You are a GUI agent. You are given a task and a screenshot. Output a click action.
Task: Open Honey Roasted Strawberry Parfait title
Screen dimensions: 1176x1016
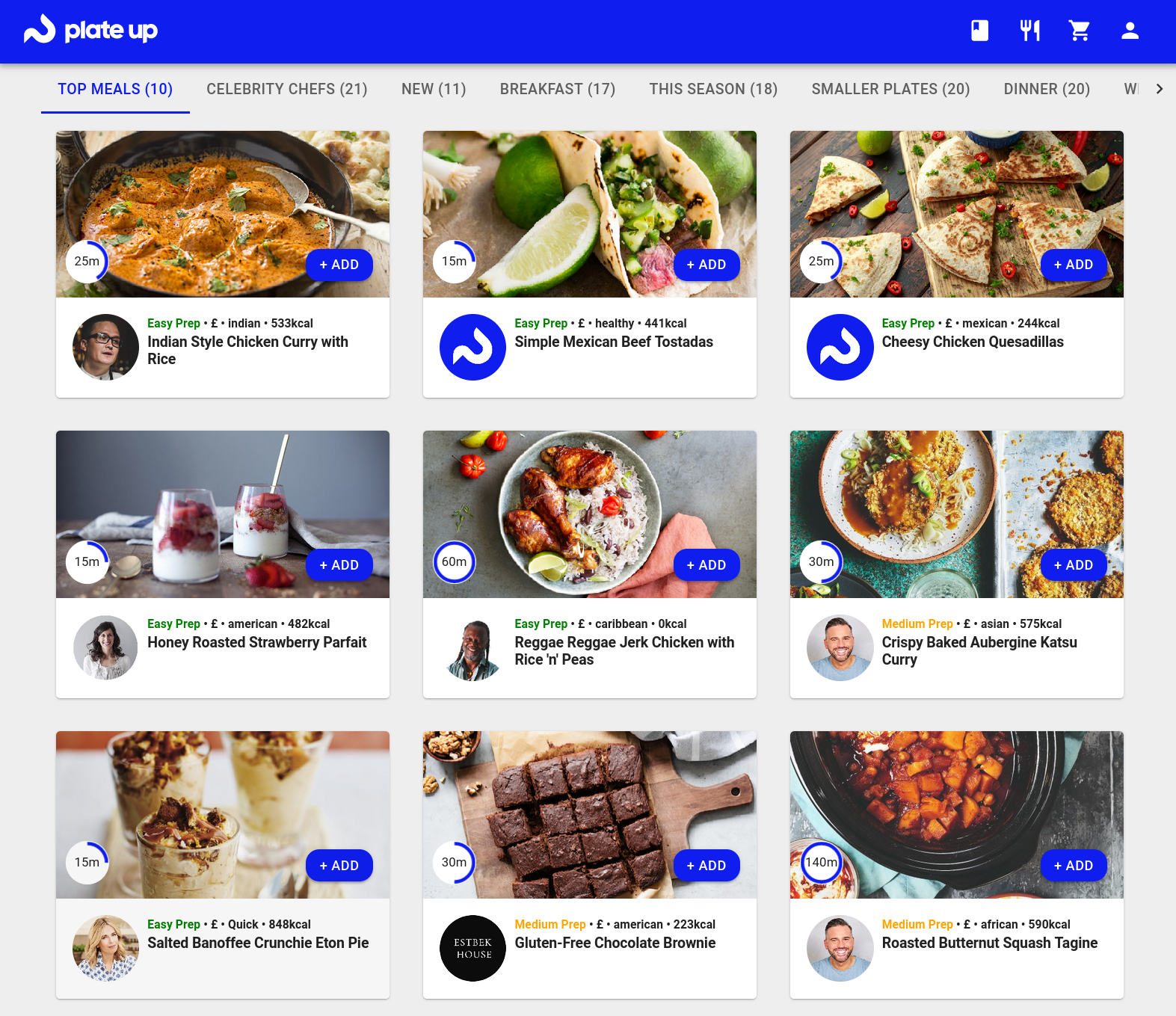click(x=256, y=642)
